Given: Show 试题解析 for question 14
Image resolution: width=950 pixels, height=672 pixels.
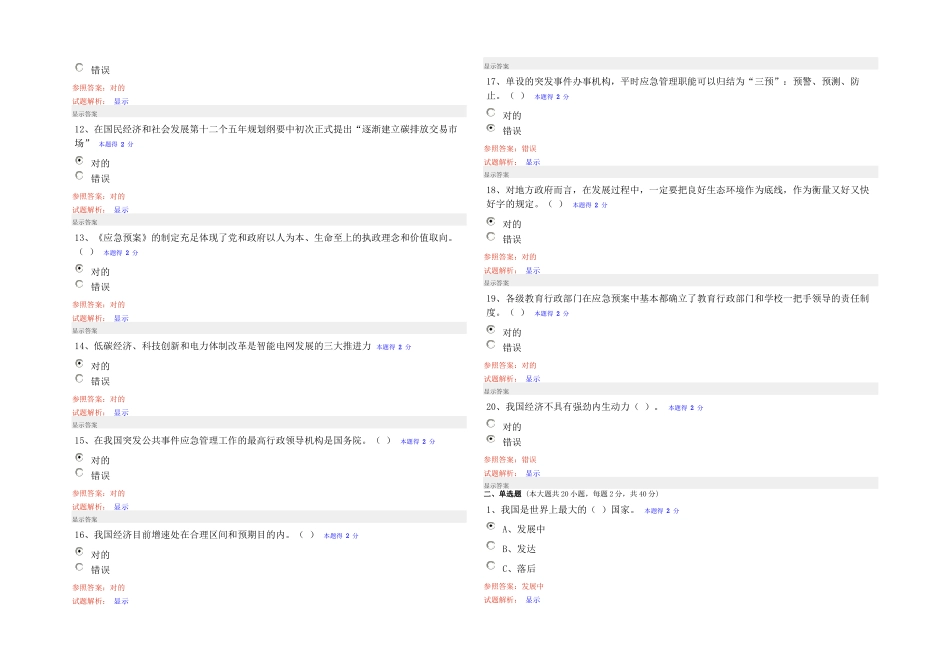Looking at the screenshot, I should point(121,413).
